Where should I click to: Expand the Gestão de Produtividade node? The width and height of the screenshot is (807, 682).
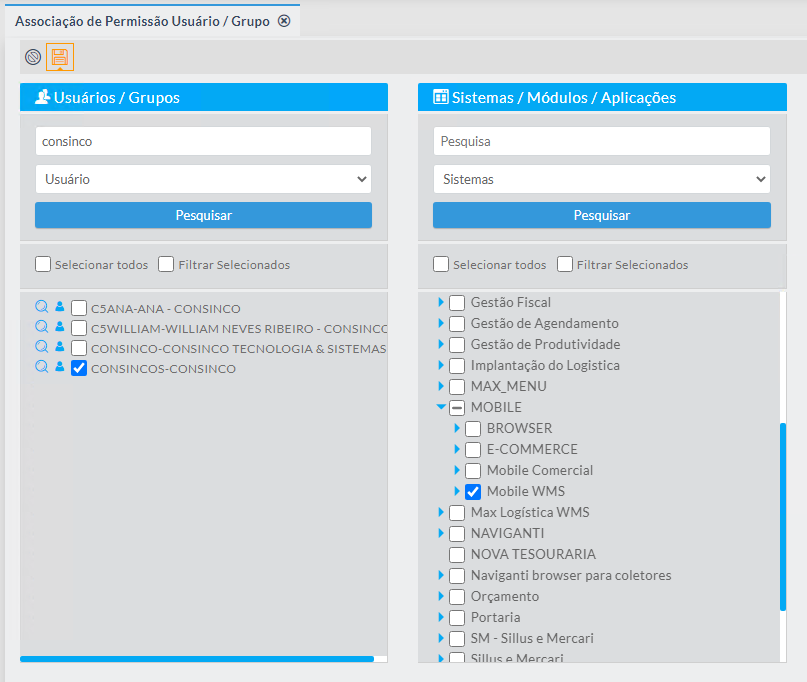tap(441, 344)
